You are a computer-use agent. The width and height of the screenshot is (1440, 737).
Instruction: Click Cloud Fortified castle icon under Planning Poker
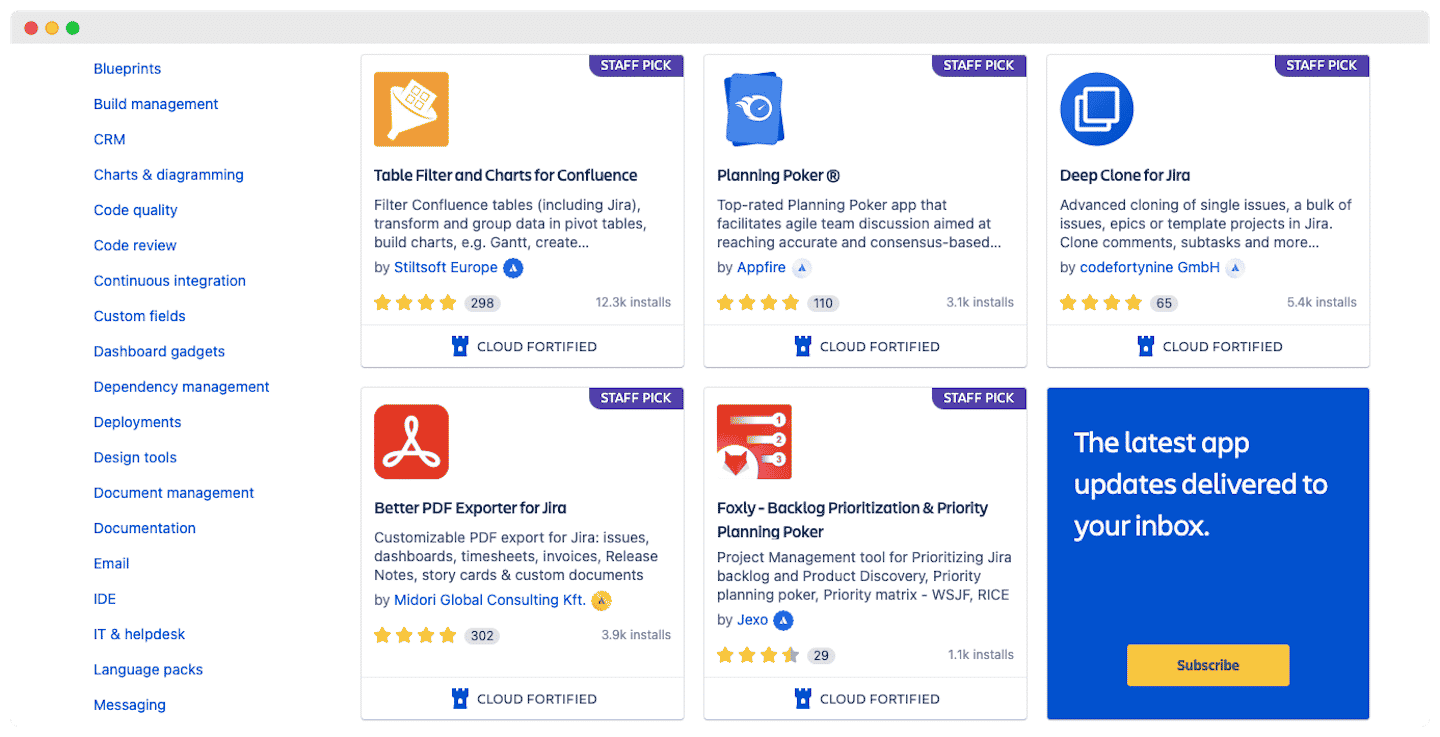pos(803,346)
